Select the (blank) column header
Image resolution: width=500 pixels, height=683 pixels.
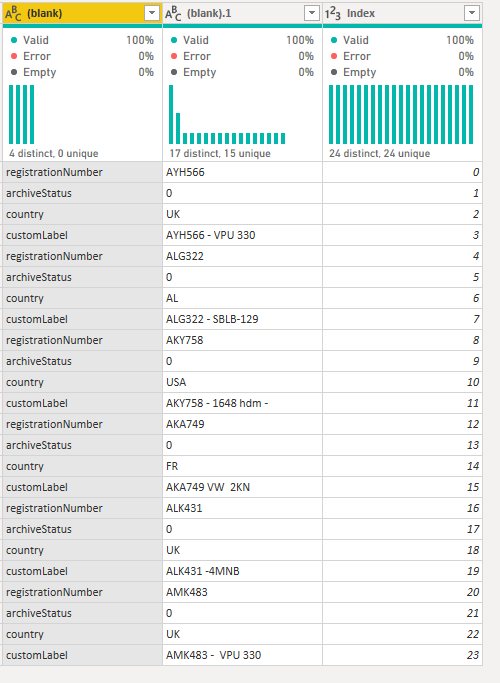click(x=82, y=14)
